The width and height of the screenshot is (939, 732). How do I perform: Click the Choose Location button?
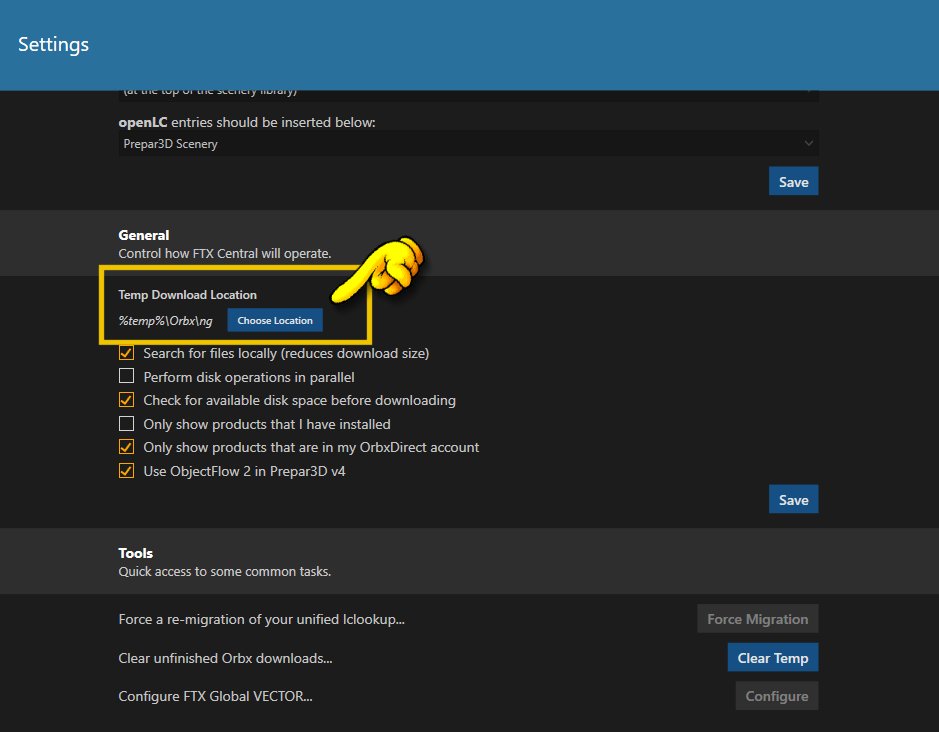coord(275,320)
